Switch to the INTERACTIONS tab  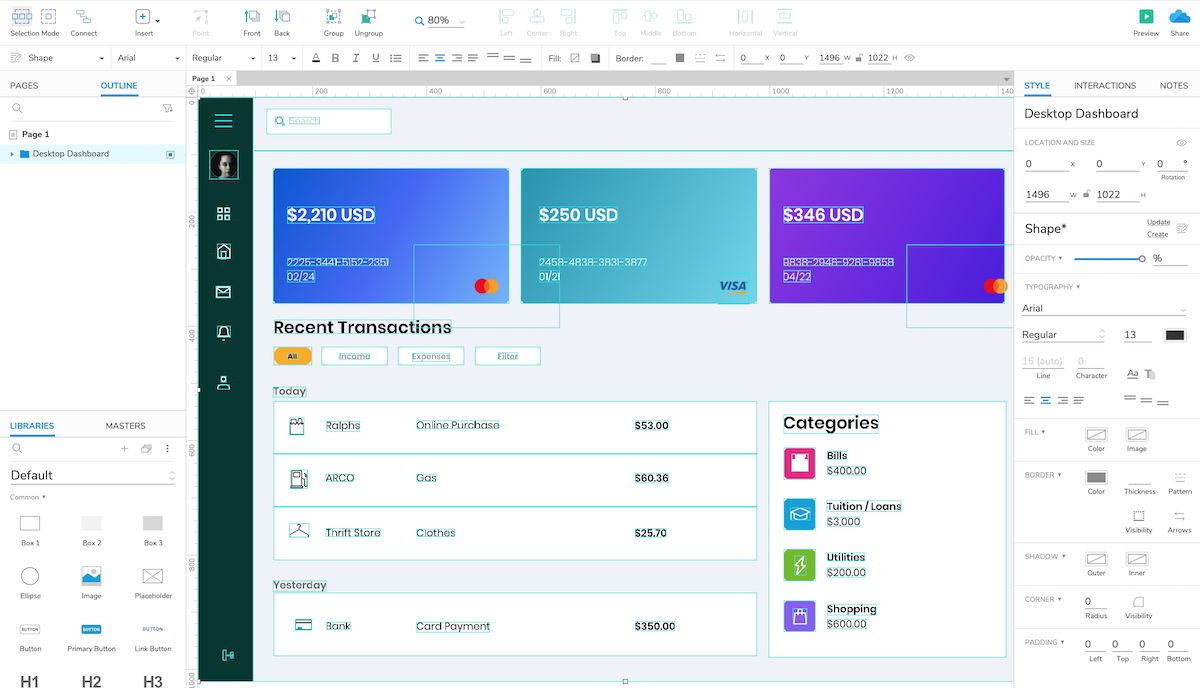click(1104, 85)
